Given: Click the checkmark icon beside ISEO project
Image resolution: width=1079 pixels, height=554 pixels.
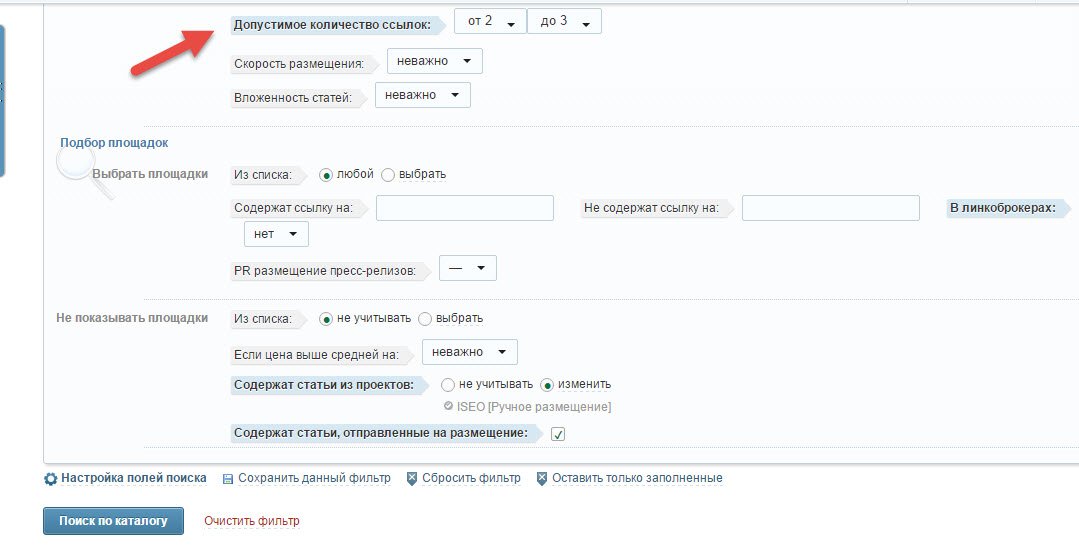Looking at the screenshot, I should [x=449, y=406].
